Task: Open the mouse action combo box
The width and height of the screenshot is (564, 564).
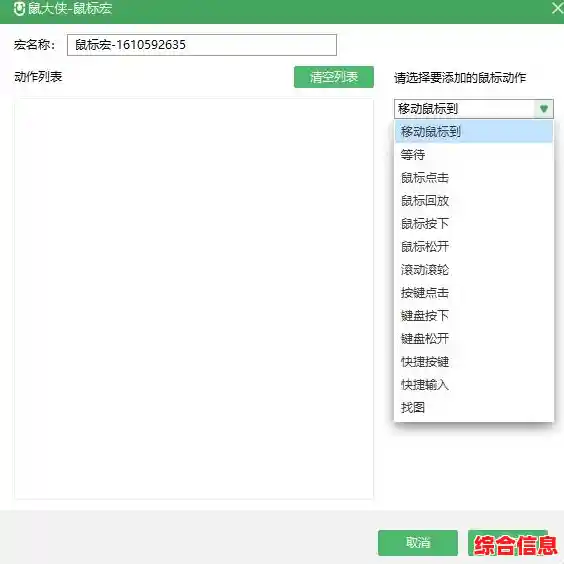Action: click(x=474, y=109)
